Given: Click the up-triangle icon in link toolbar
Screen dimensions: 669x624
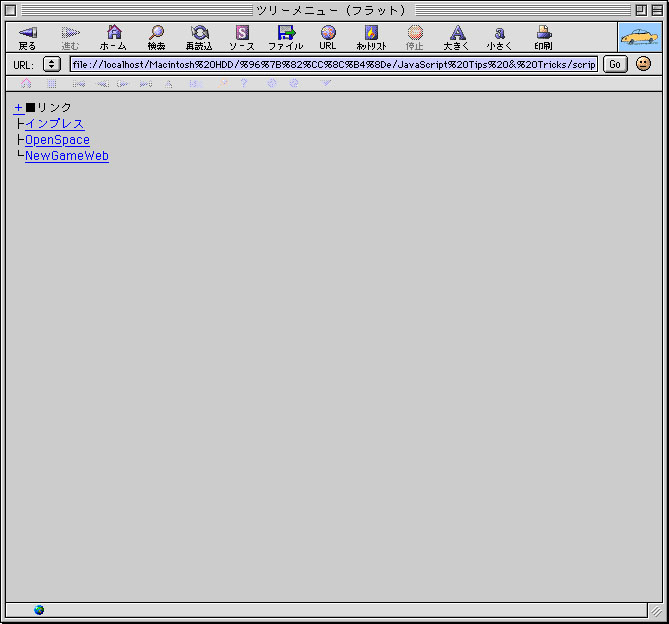Looking at the screenshot, I should (x=169, y=84).
